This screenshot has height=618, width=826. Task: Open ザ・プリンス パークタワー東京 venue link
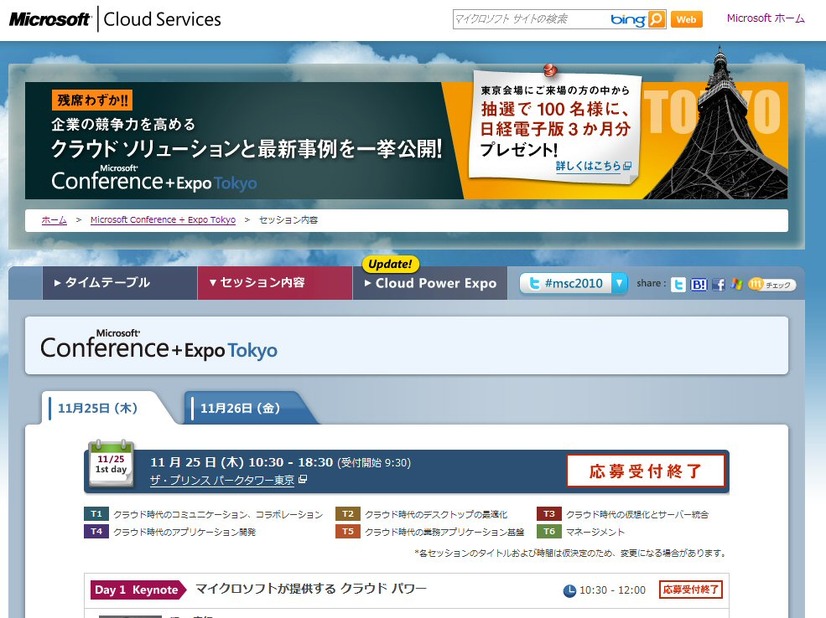(x=222, y=480)
